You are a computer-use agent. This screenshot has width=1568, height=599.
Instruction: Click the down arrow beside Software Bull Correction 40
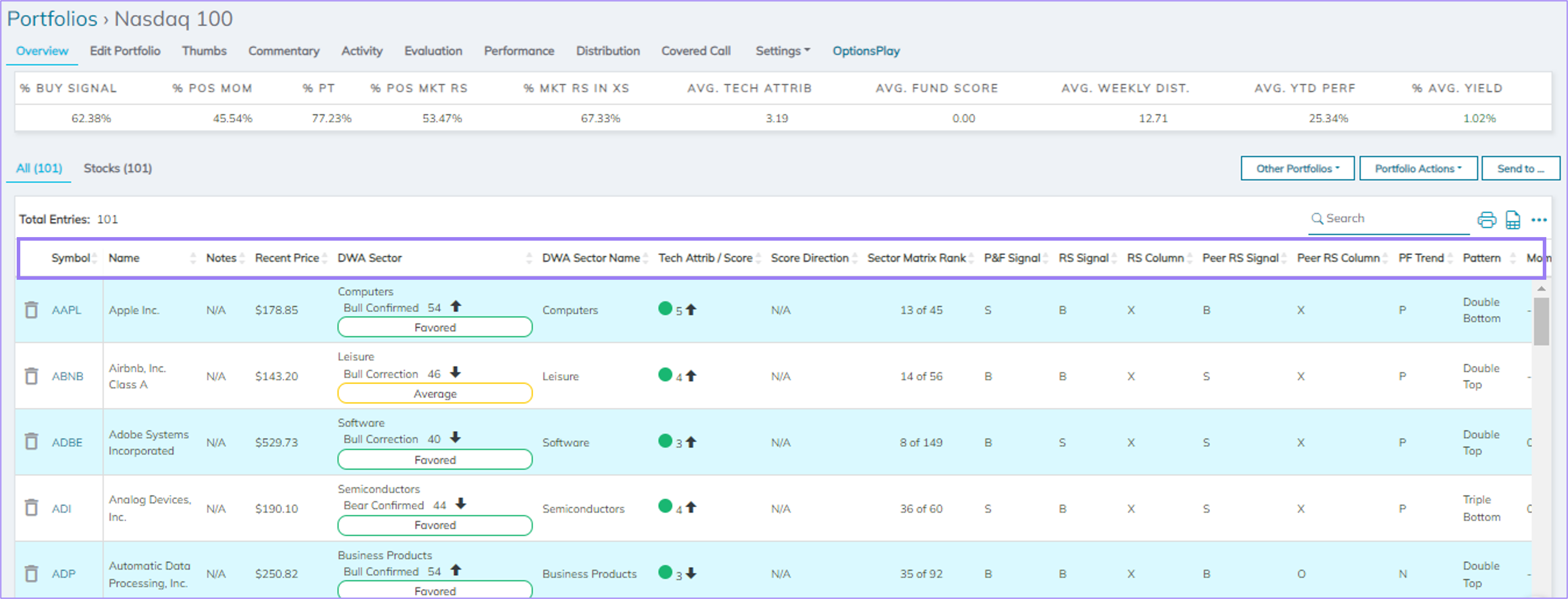[x=455, y=438]
